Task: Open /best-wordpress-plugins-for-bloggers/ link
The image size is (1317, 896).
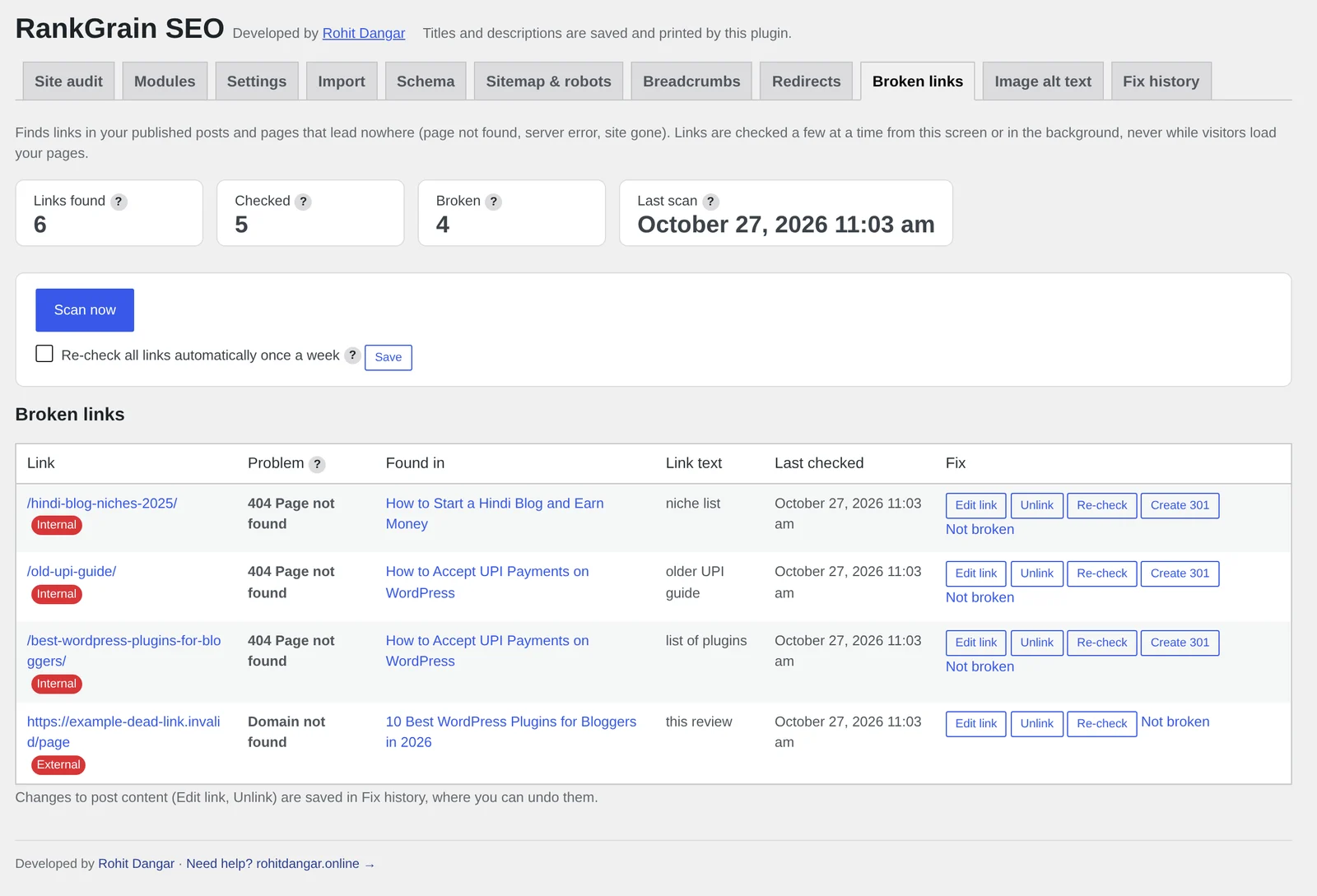Action: click(124, 651)
